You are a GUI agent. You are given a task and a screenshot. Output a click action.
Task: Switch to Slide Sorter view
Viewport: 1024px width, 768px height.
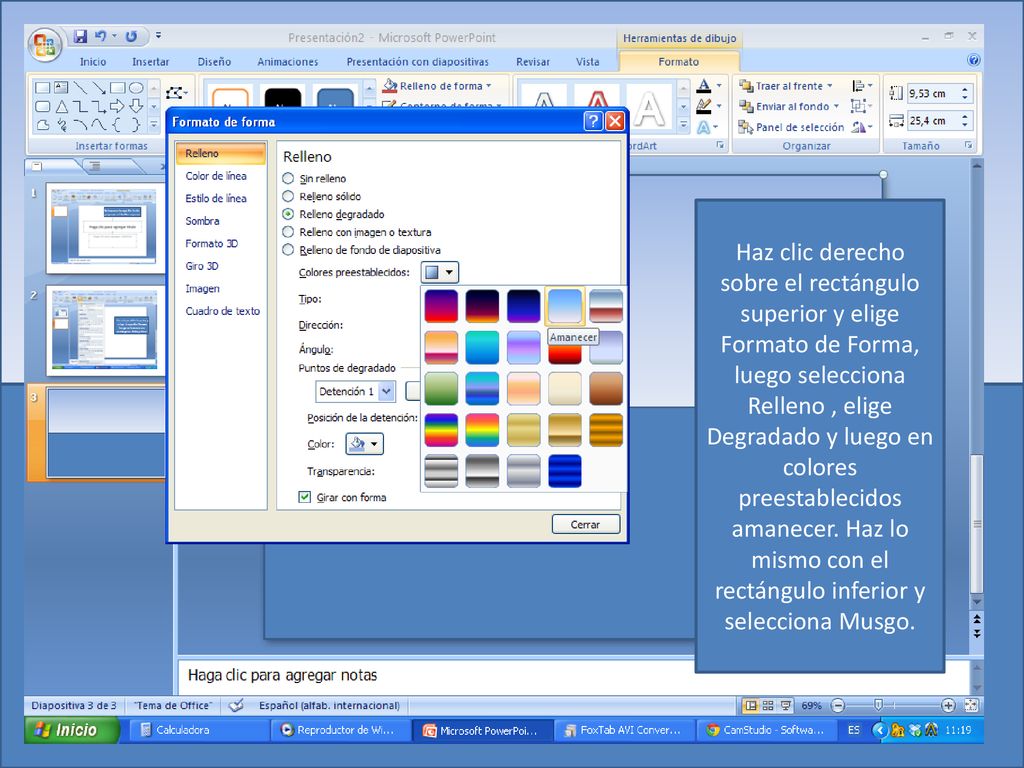[x=768, y=705]
